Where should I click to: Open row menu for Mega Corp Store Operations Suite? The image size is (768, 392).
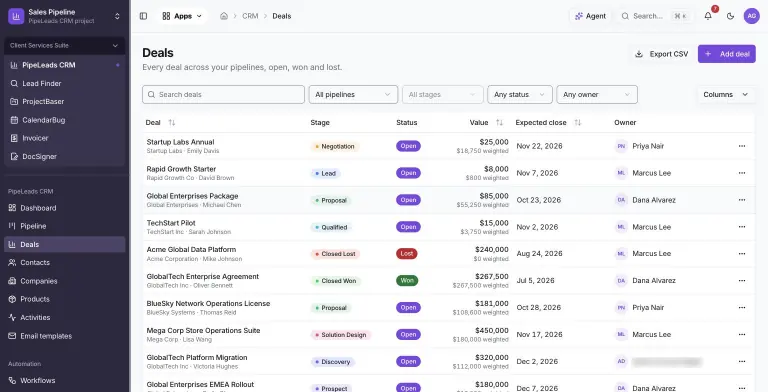tap(742, 335)
